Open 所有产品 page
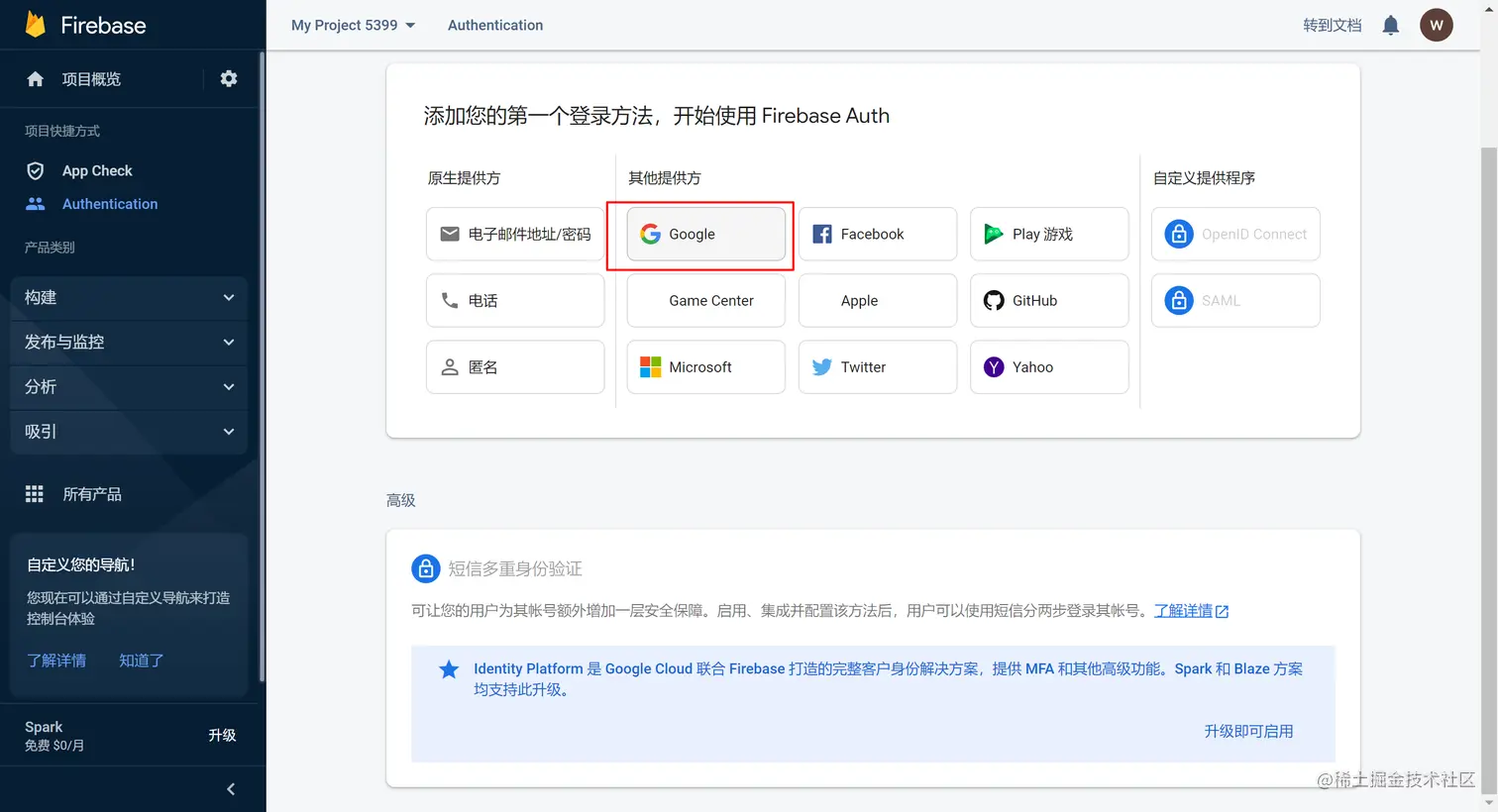Screen dimensions: 1498x812 click(x=92, y=494)
